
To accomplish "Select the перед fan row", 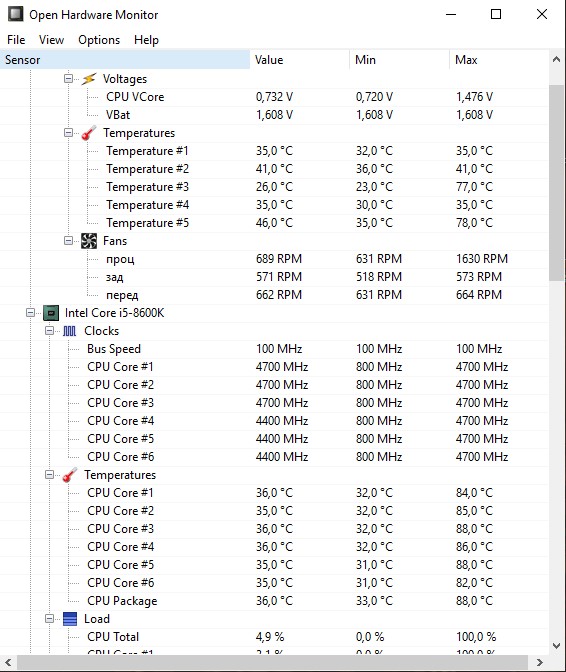I will click(274, 295).
